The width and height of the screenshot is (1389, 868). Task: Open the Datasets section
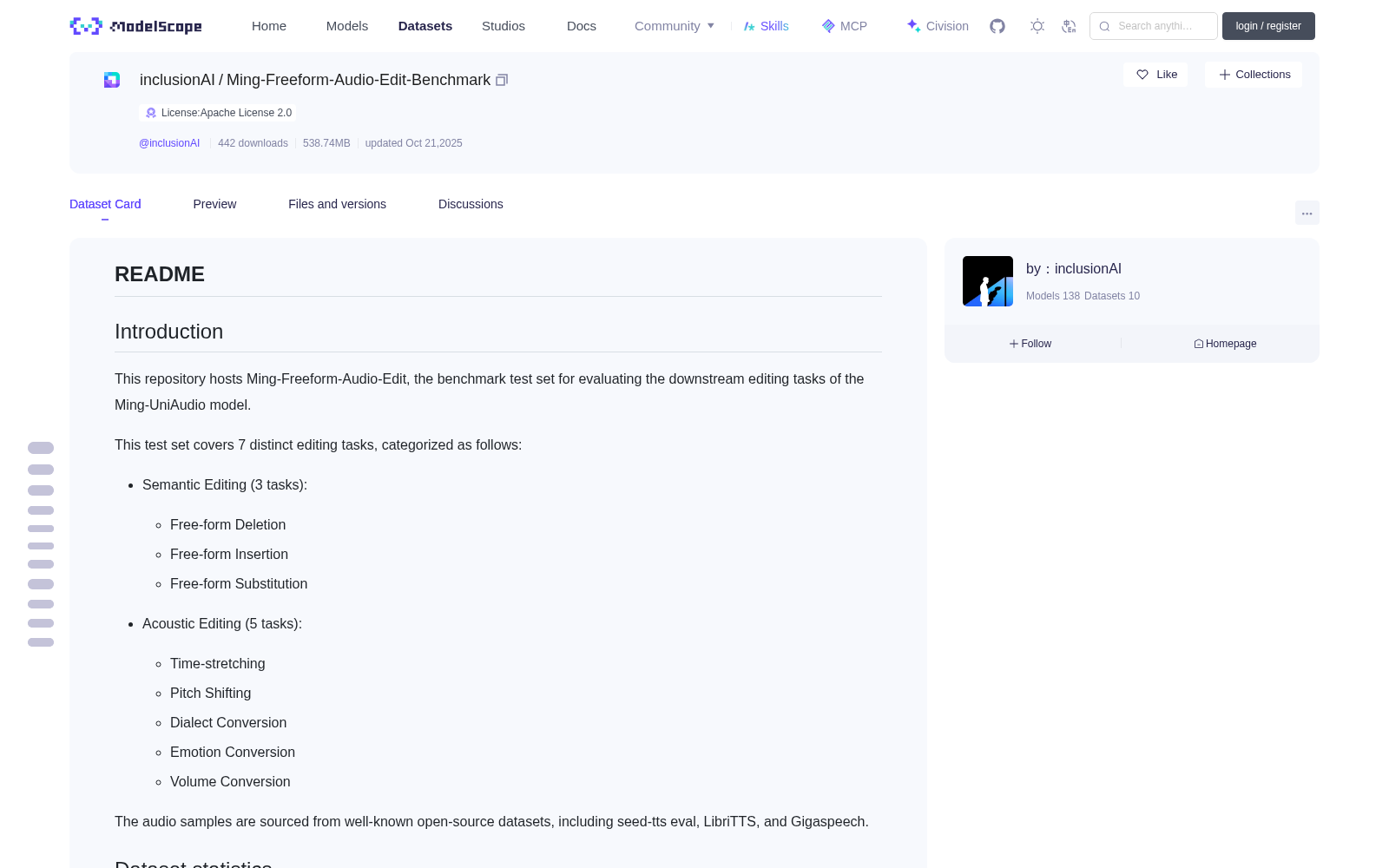[425, 26]
